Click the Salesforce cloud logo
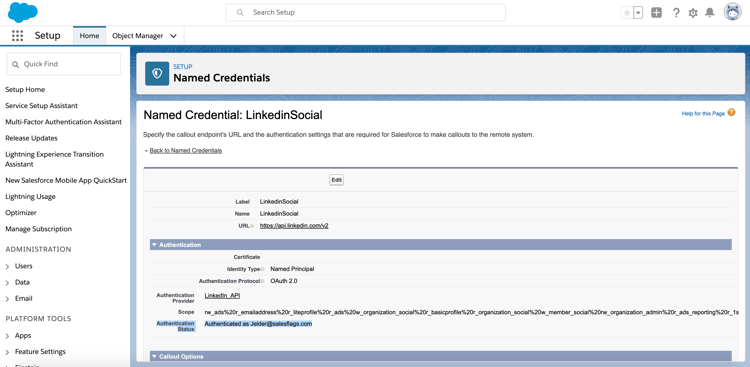Screen dimensions: 750x367 [x=22, y=12]
